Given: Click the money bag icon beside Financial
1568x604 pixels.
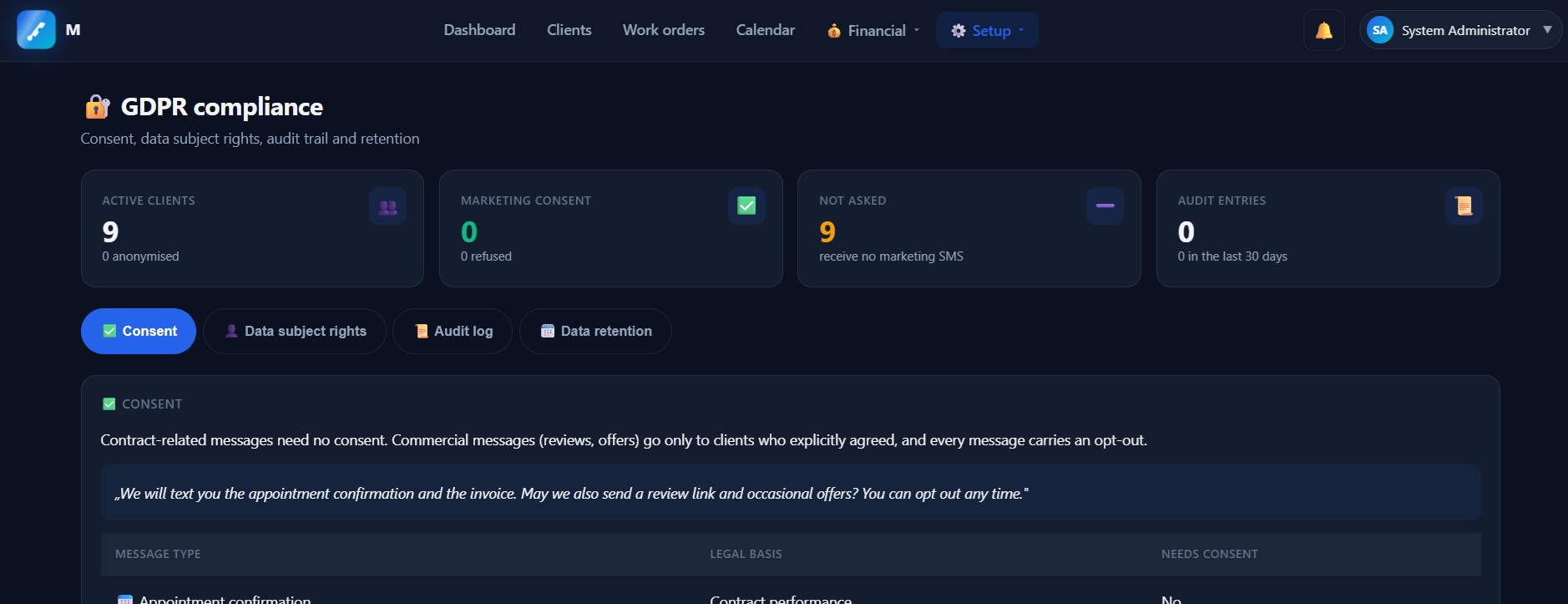Looking at the screenshot, I should point(834,31).
